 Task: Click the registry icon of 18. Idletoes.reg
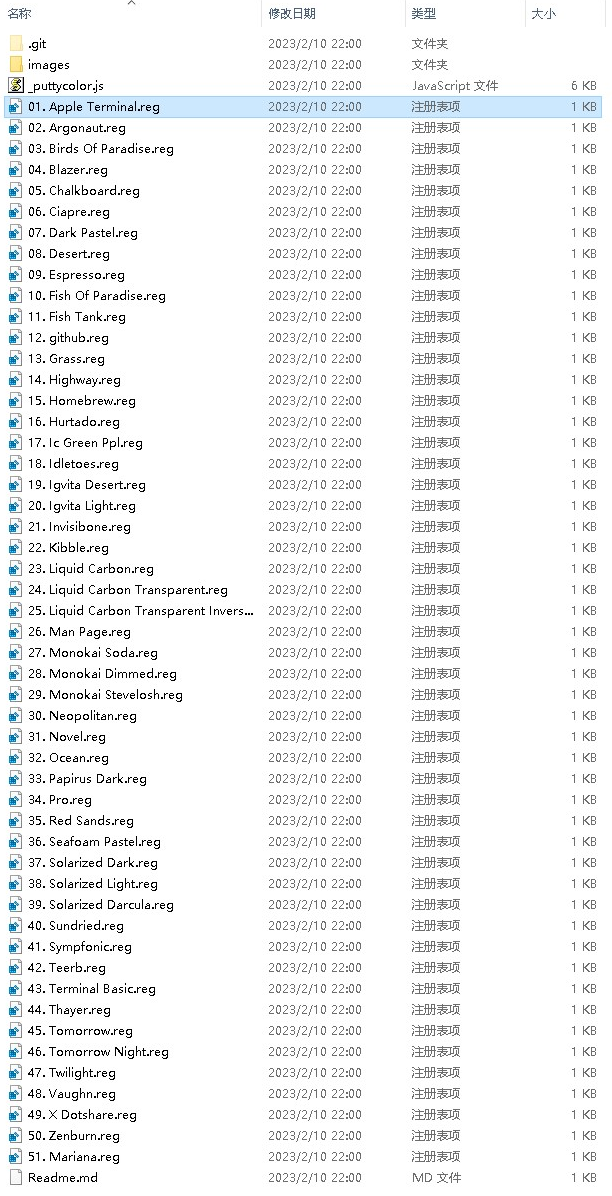click(x=16, y=463)
